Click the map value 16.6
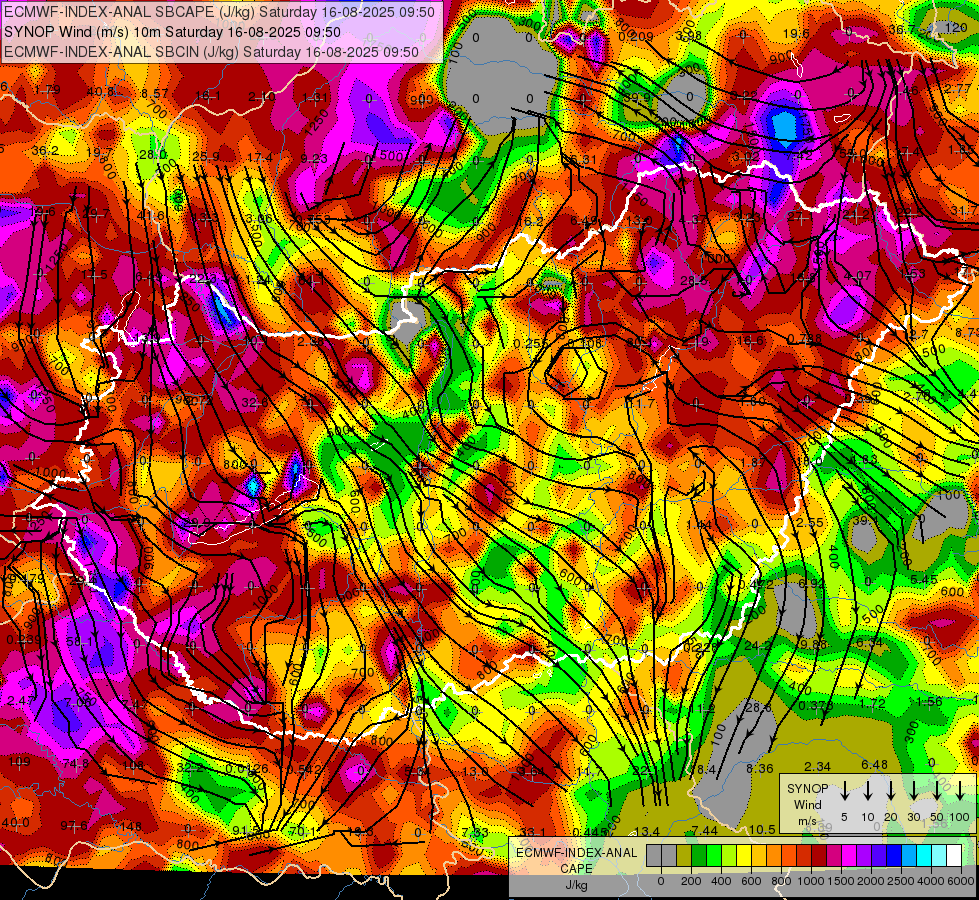Viewport: 979px width, 900px height. click(750, 340)
